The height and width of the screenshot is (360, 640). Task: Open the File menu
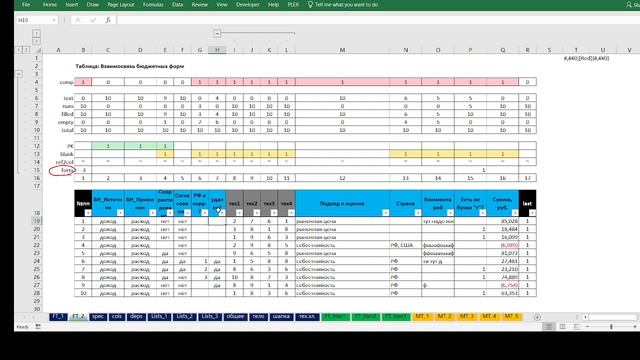tap(26, 4)
